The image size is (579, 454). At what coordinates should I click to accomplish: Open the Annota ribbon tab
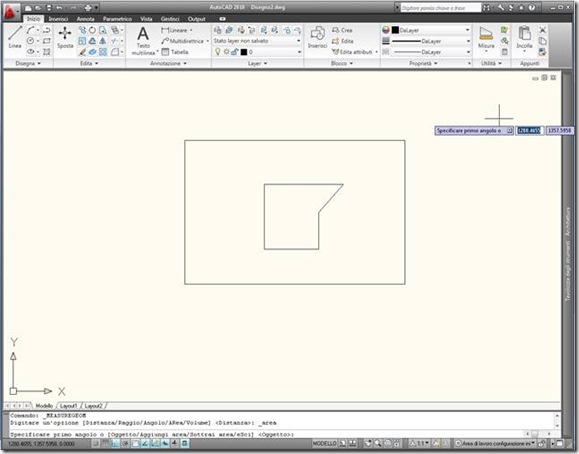point(85,18)
